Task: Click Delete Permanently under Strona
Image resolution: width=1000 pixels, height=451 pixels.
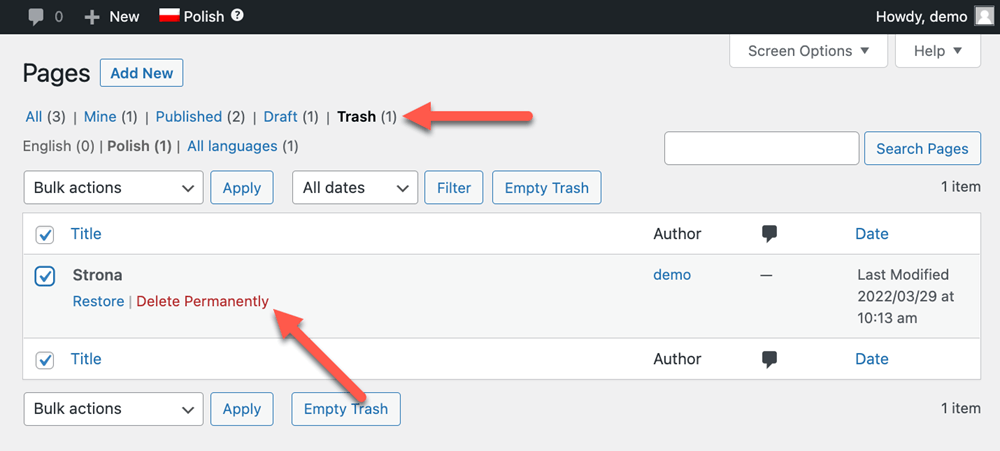Action: [203, 301]
